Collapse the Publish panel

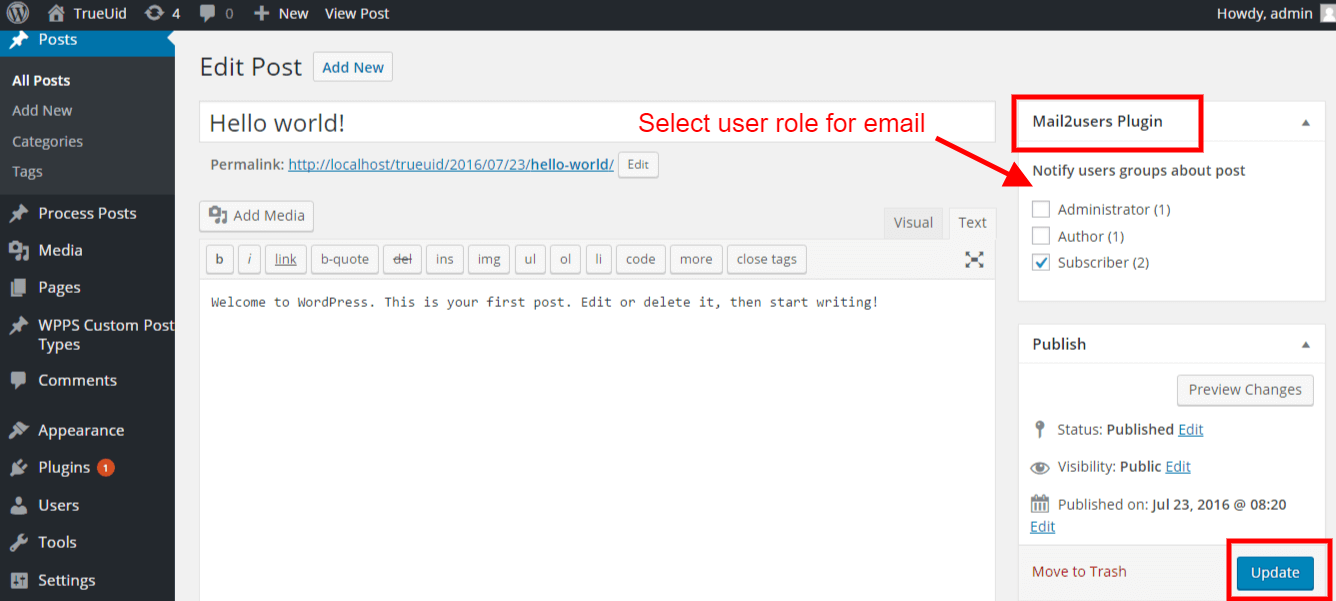[1305, 344]
